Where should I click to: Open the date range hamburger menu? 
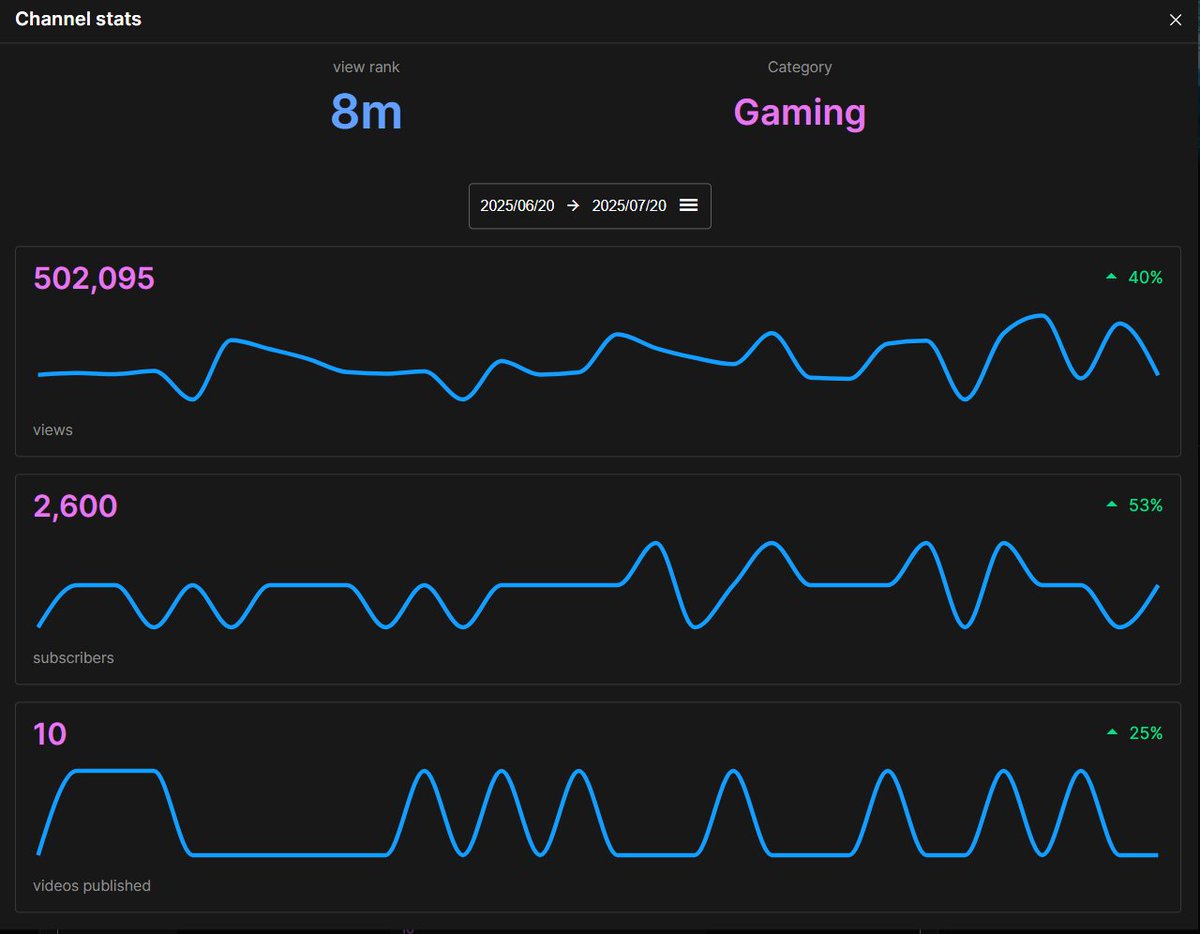click(688, 205)
